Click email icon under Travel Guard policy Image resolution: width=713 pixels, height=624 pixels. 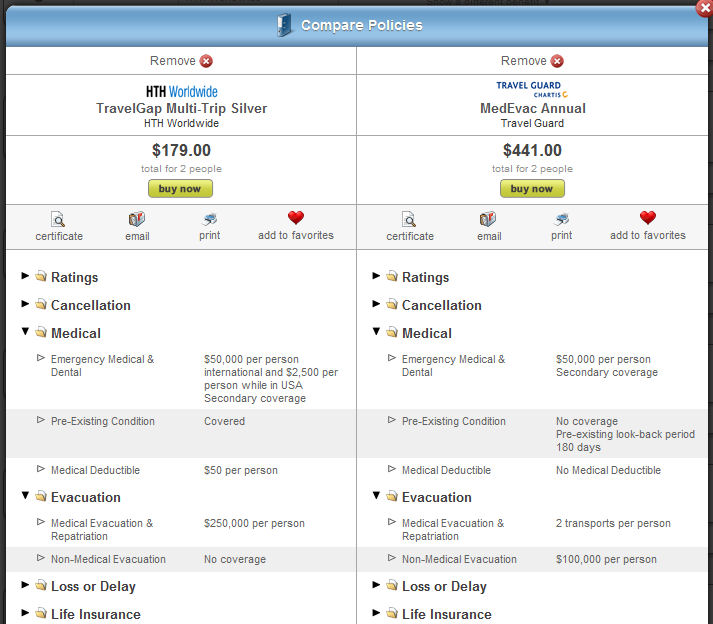pos(488,219)
